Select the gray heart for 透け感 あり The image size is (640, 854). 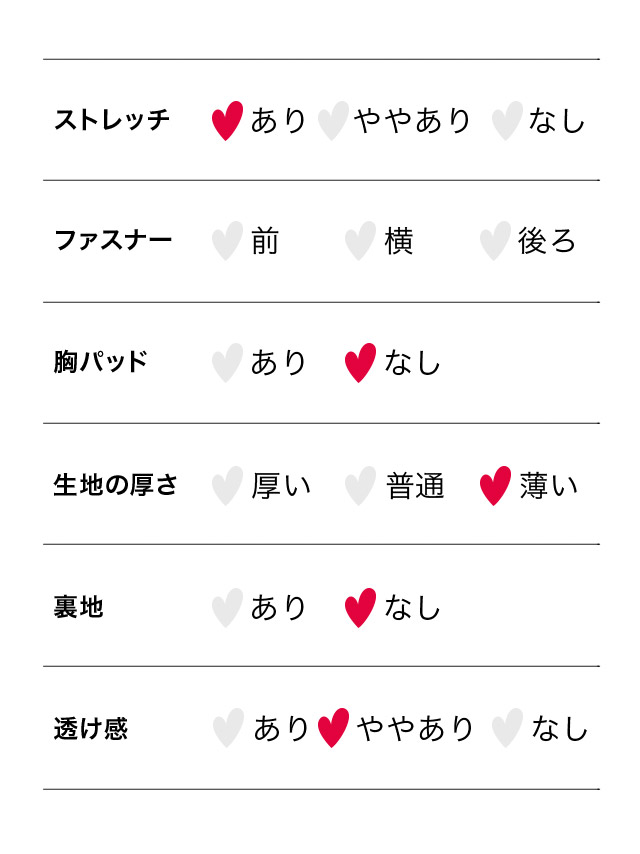[228, 728]
